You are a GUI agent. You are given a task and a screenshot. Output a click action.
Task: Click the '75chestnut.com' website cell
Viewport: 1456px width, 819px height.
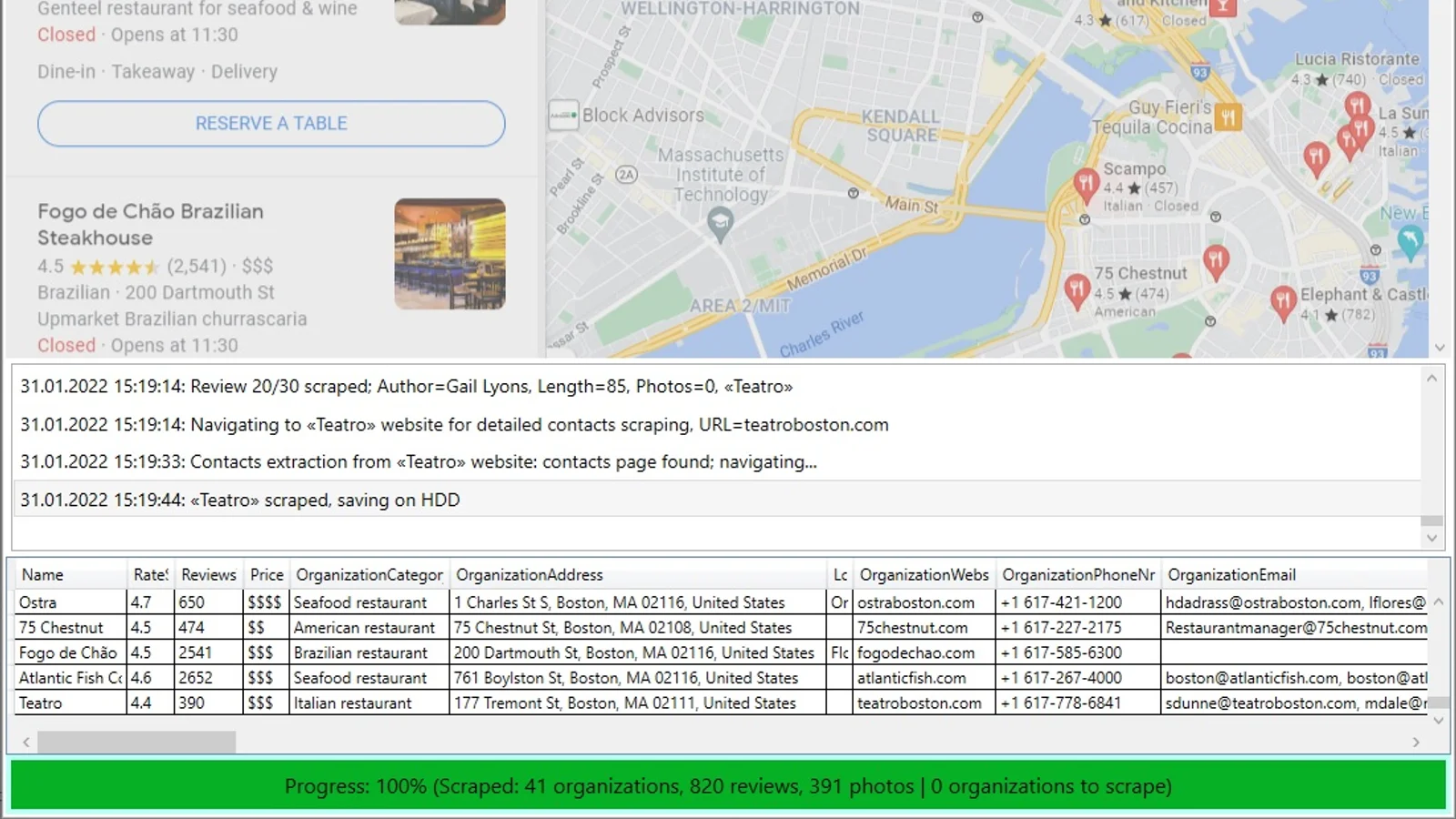pyautogui.click(x=924, y=628)
